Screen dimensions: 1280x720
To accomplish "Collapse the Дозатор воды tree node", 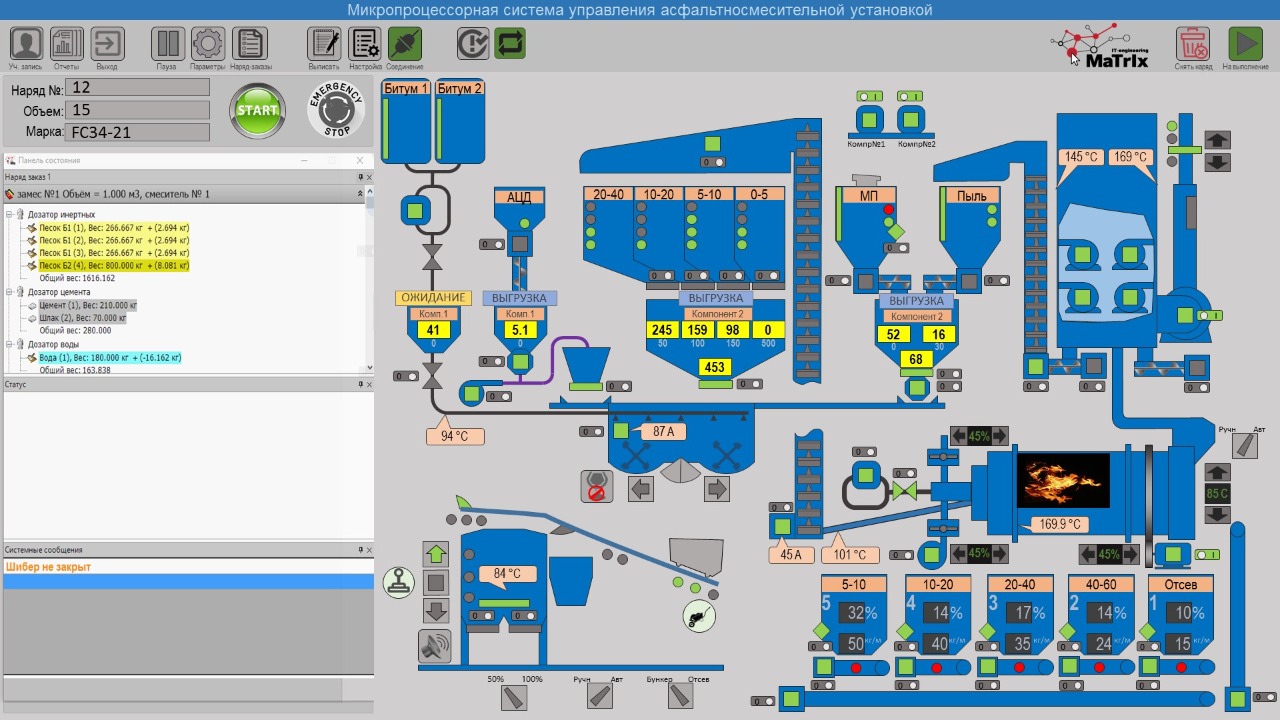I will pyautogui.click(x=9, y=344).
